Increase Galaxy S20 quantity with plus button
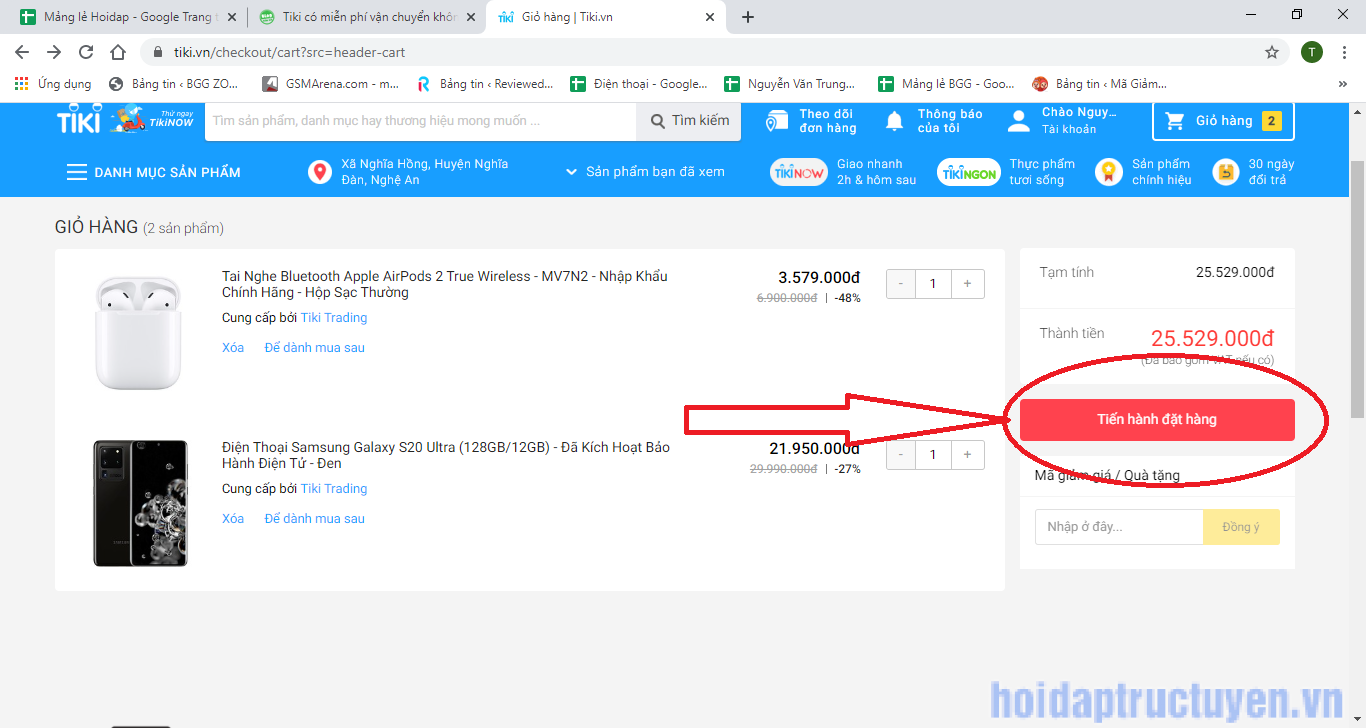Image resolution: width=1366 pixels, height=728 pixels. click(967, 455)
